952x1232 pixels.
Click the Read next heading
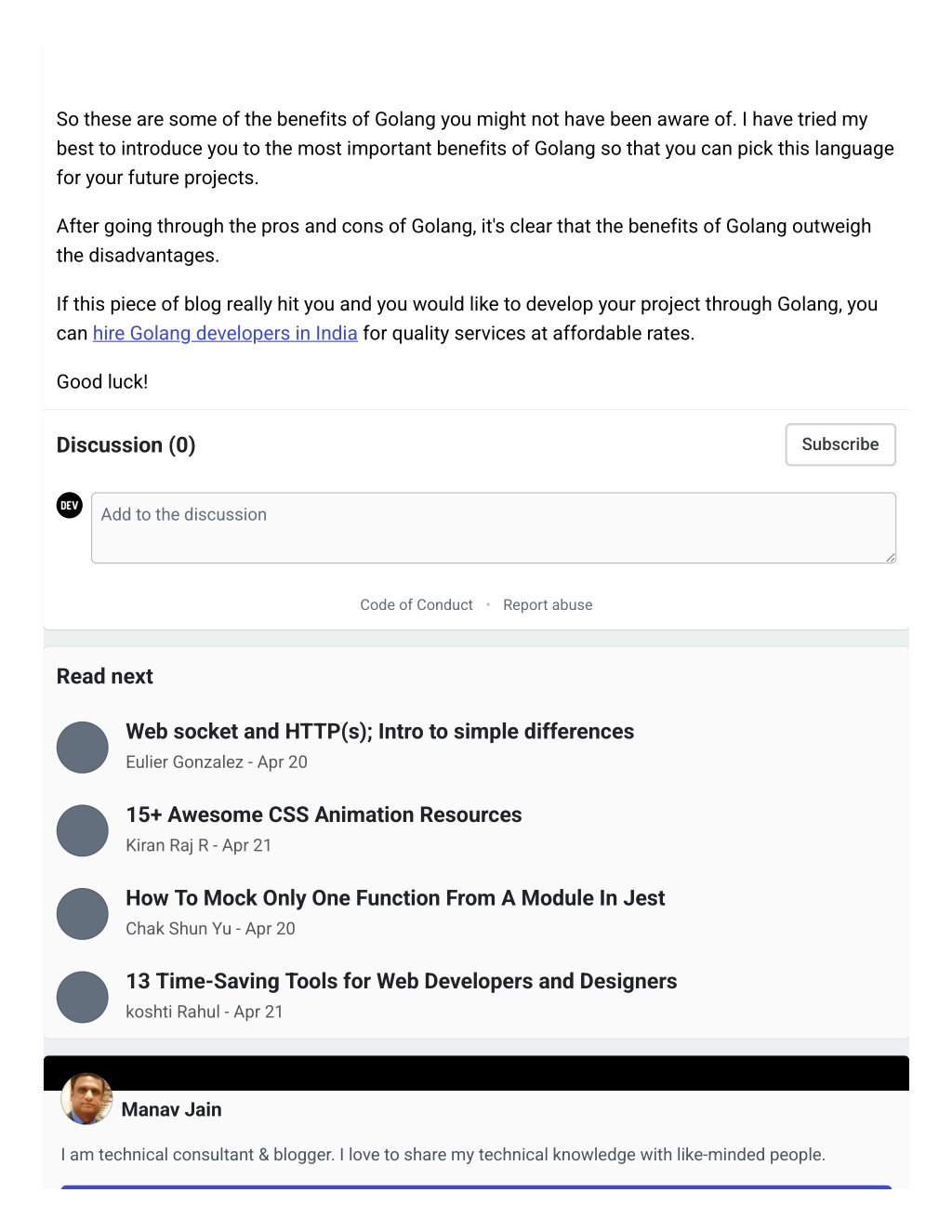105,676
